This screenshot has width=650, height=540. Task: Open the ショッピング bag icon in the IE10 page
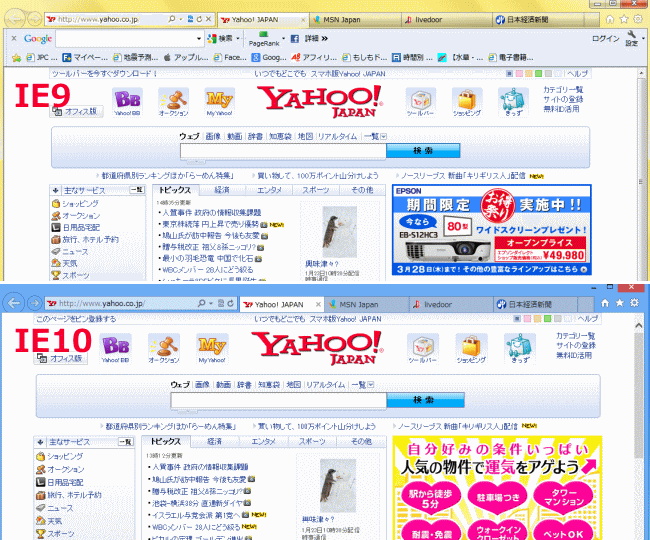tap(472, 346)
